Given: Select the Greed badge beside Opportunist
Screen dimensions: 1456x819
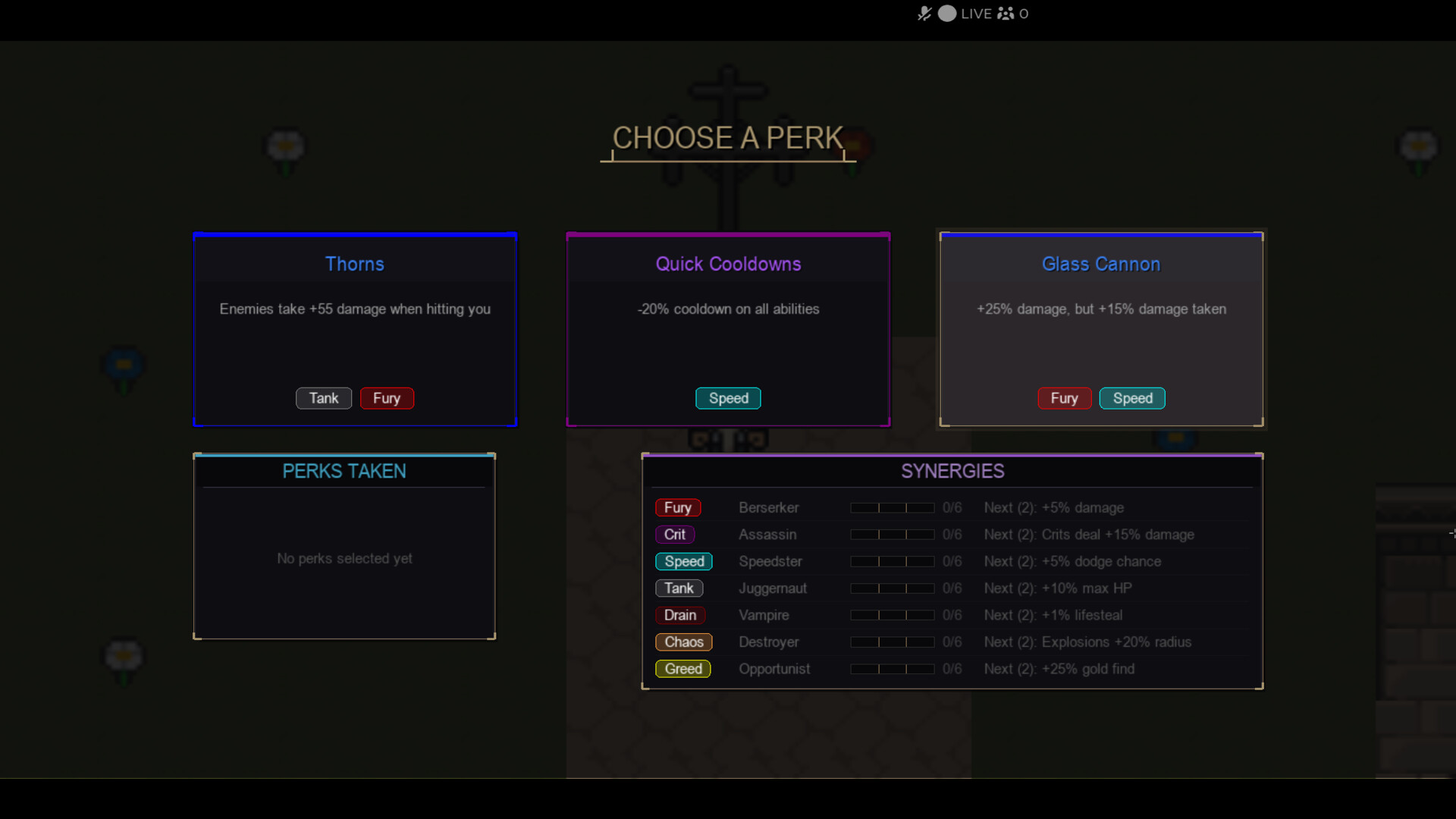Looking at the screenshot, I should pos(682,669).
